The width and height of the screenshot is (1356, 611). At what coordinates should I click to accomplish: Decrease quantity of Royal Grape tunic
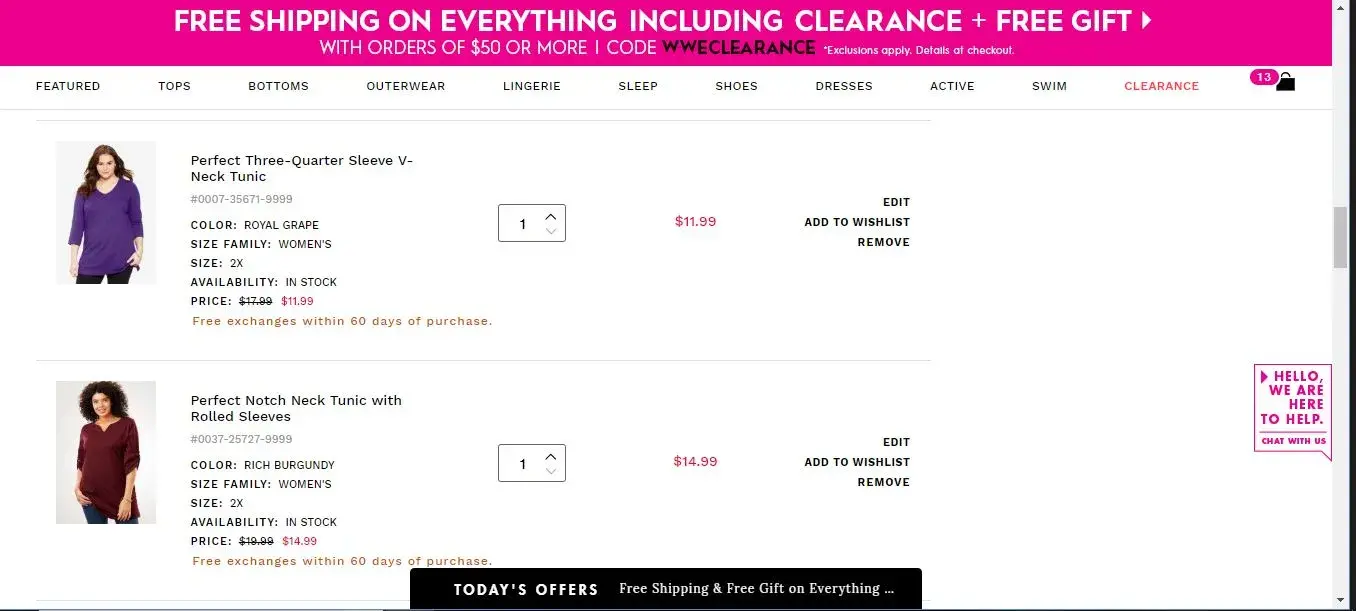pyautogui.click(x=551, y=231)
